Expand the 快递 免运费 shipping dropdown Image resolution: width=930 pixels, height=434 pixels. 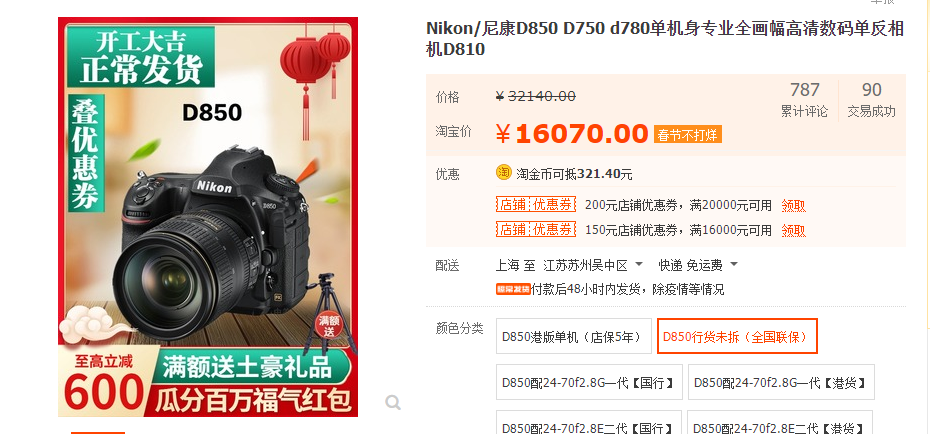coord(698,264)
